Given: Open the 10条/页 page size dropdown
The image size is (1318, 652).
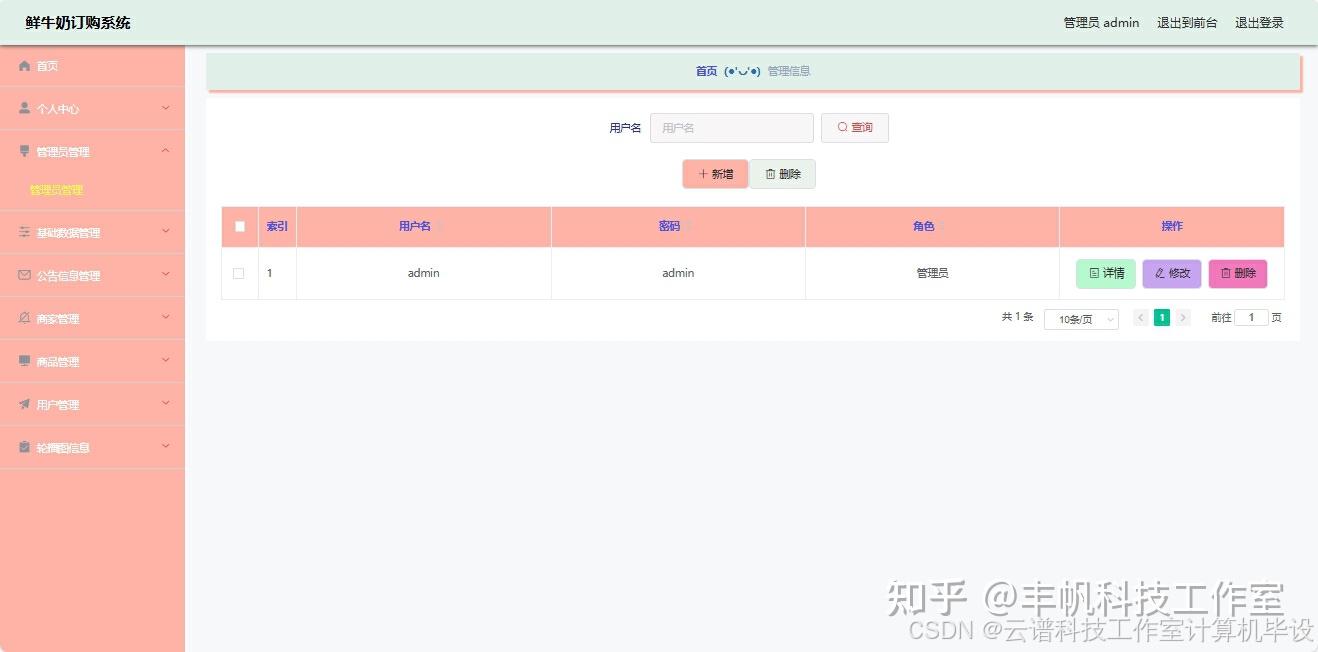Looking at the screenshot, I should click(1081, 319).
